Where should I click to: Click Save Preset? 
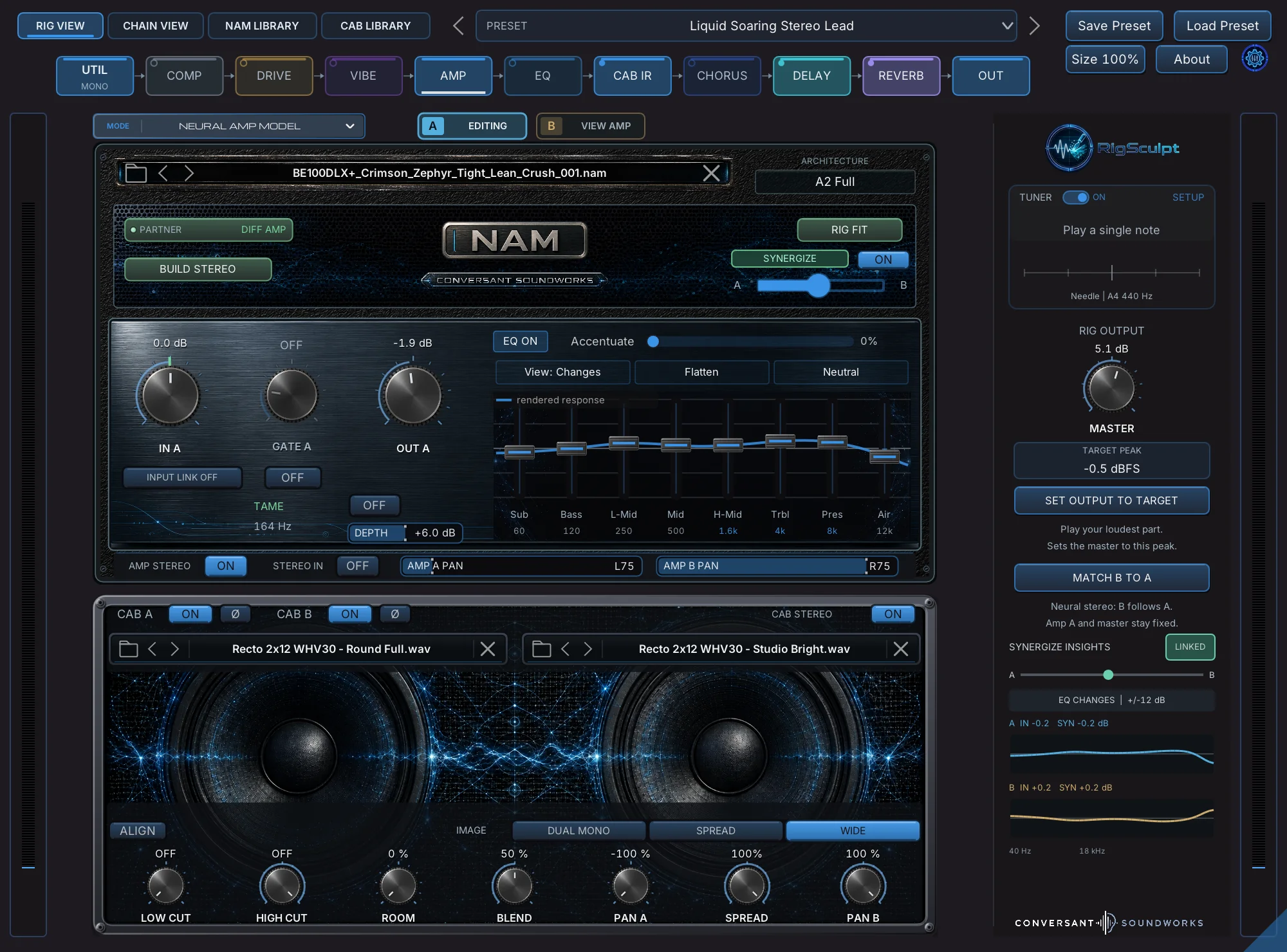pos(1114,26)
